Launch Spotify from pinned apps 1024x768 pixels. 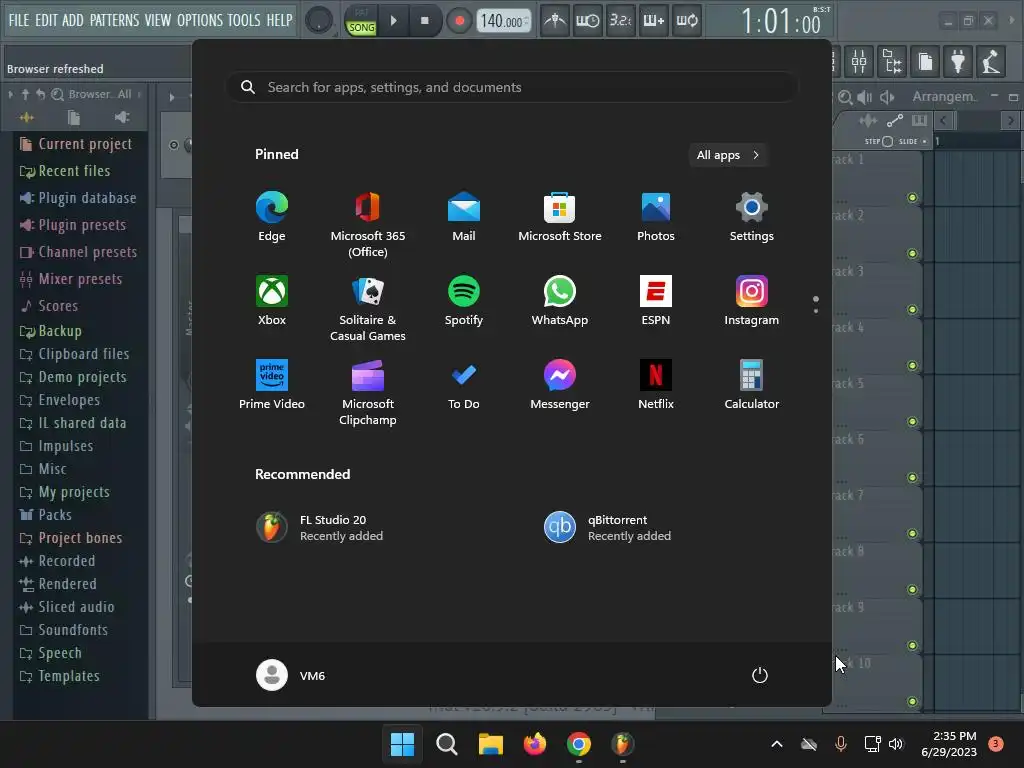coord(464,300)
